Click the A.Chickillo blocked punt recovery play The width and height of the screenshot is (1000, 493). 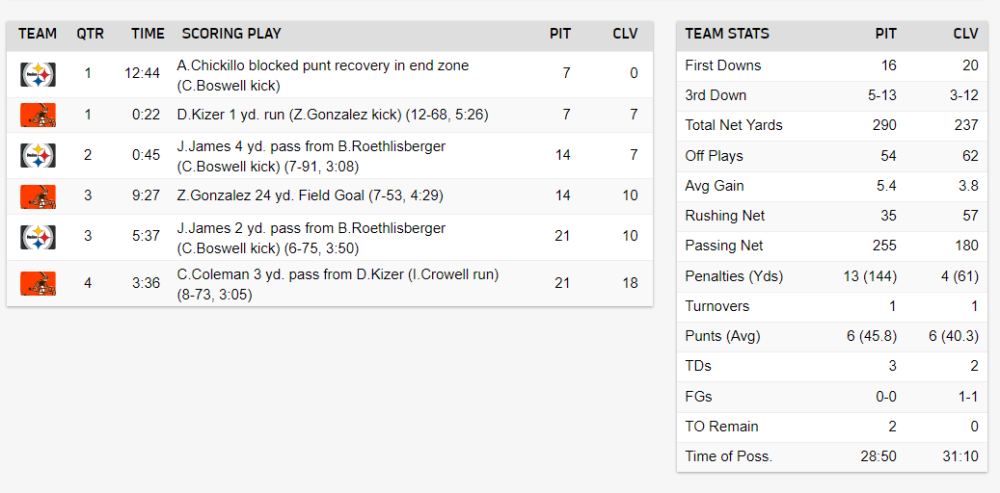(x=323, y=75)
